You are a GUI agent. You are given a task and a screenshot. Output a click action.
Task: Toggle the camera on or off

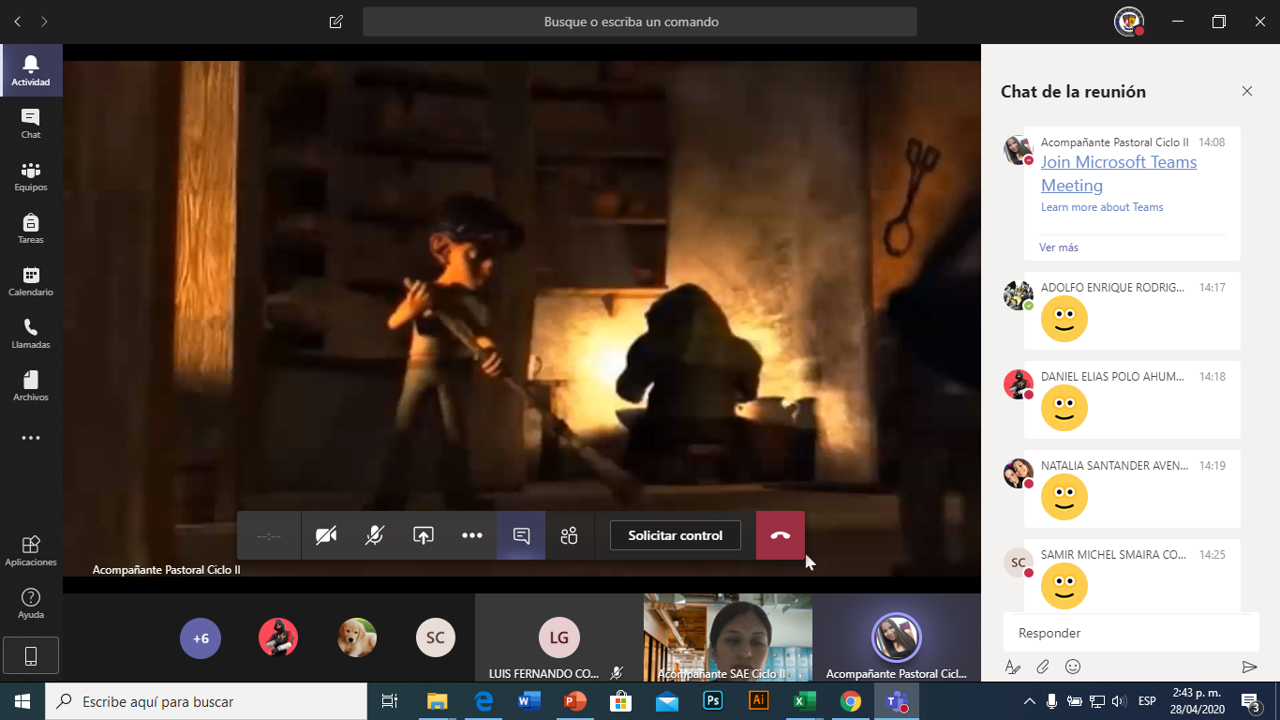point(326,536)
